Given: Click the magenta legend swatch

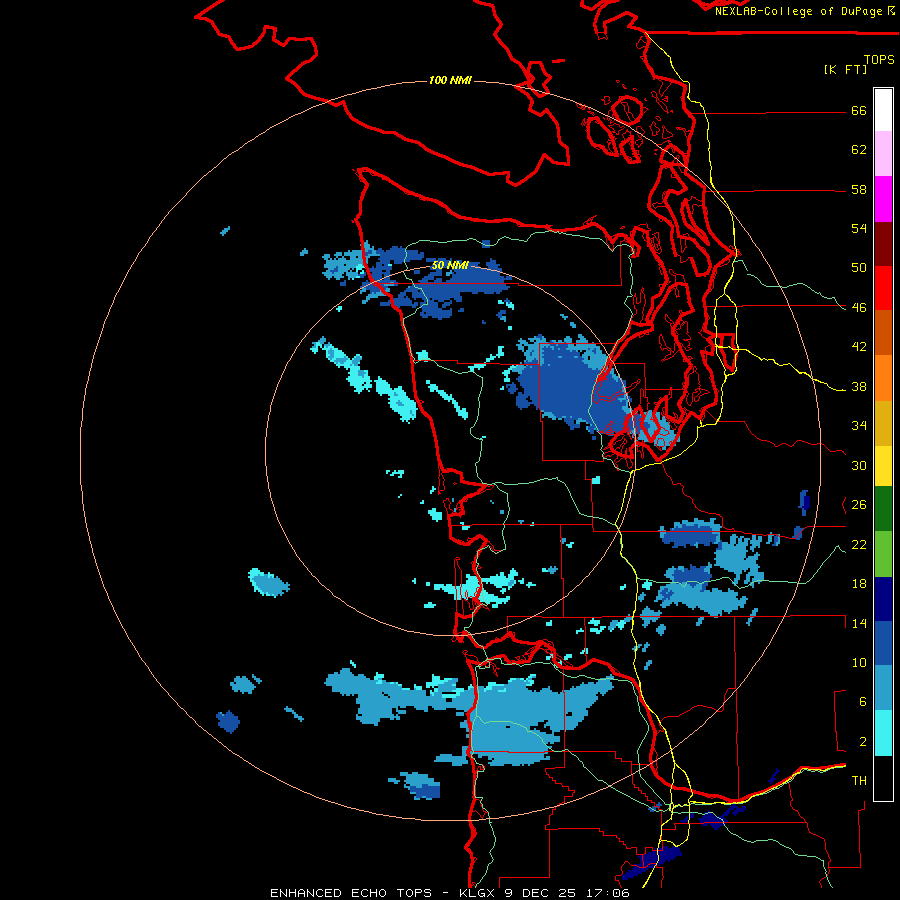Looking at the screenshot, I should [883, 199].
